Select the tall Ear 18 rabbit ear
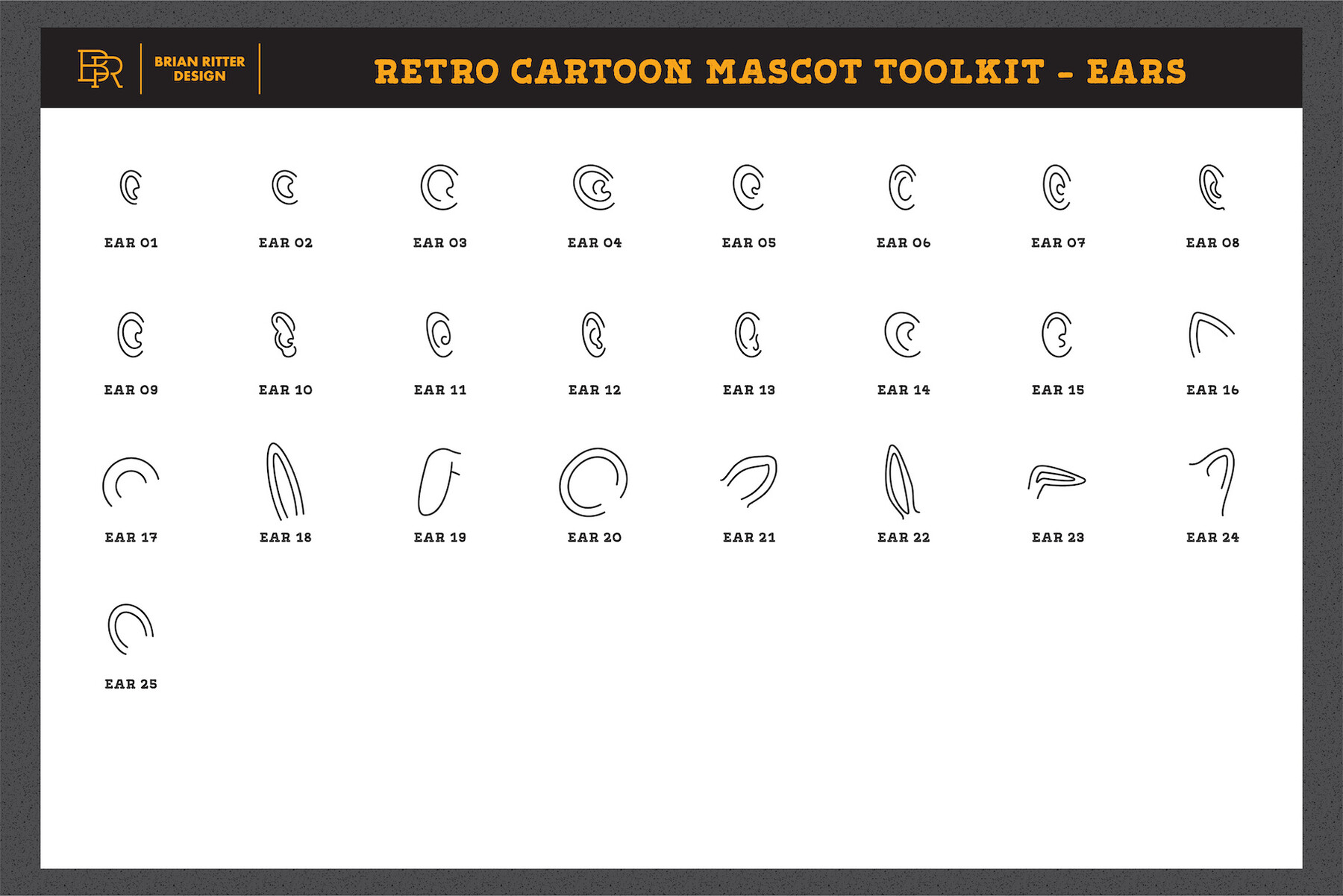The width and height of the screenshot is (1343, 896). coord(285,481)
